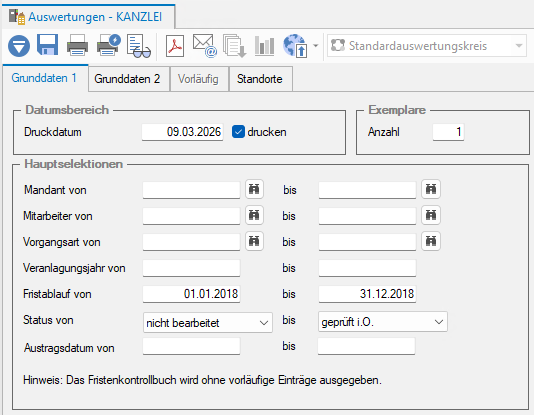534x415 pixels.
Task: Click the Mitarbeiter bis input field
Action: [x=367, y=216]
